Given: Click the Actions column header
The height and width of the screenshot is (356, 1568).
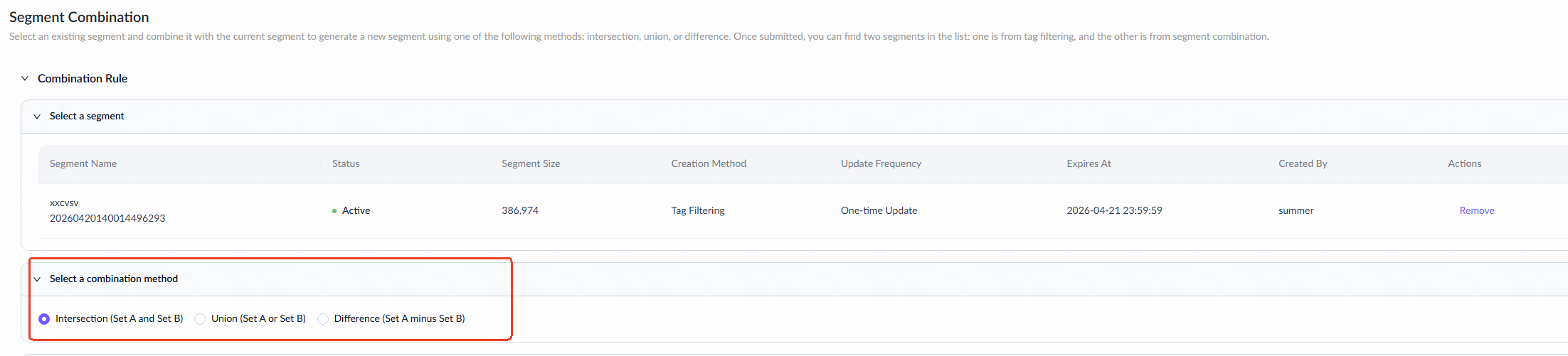Looking at the screenshot, I should [x=1464, y=164].
